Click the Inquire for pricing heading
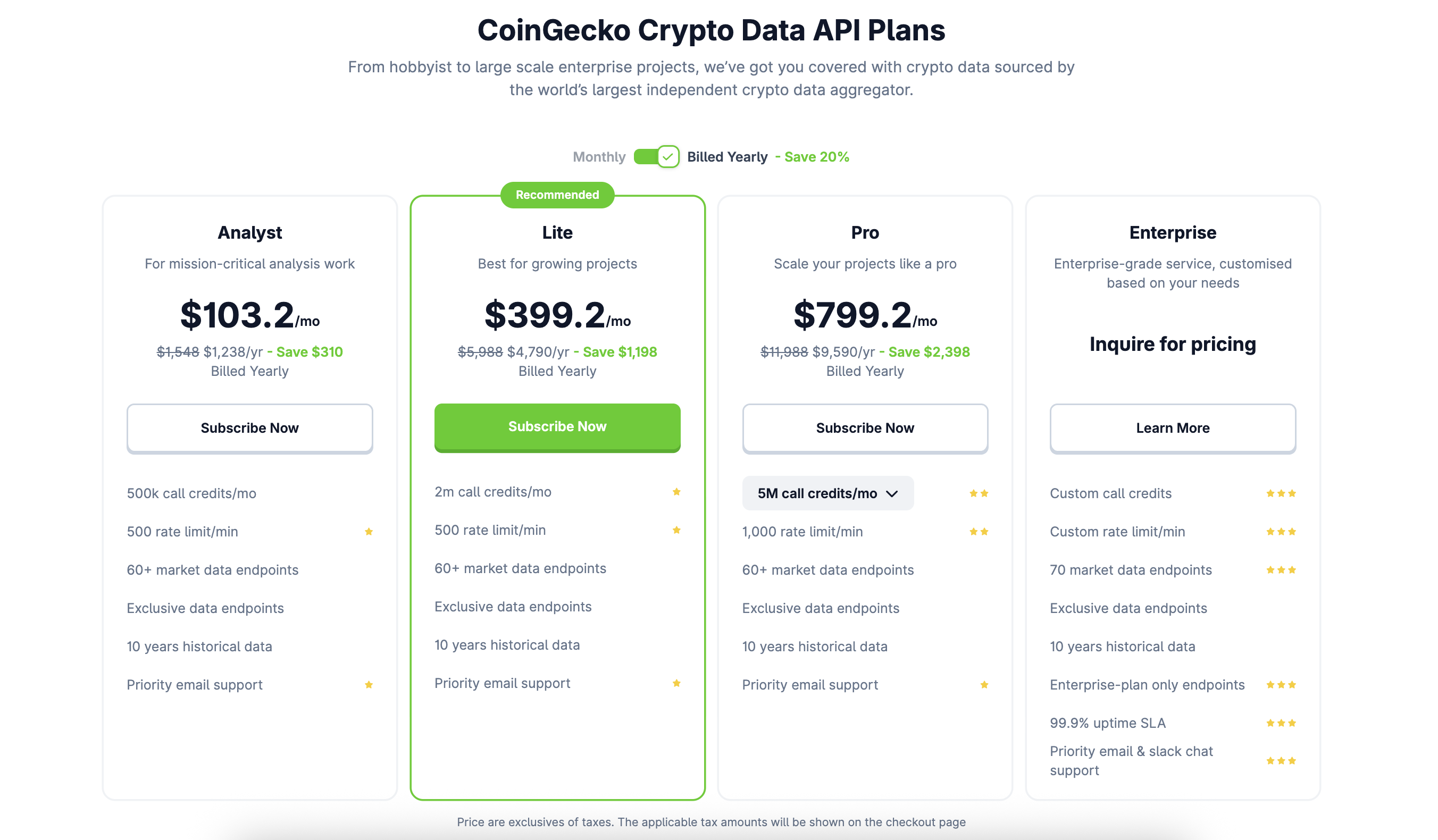This screenshot has width=1438, height=840. [x=1172, y=344]
